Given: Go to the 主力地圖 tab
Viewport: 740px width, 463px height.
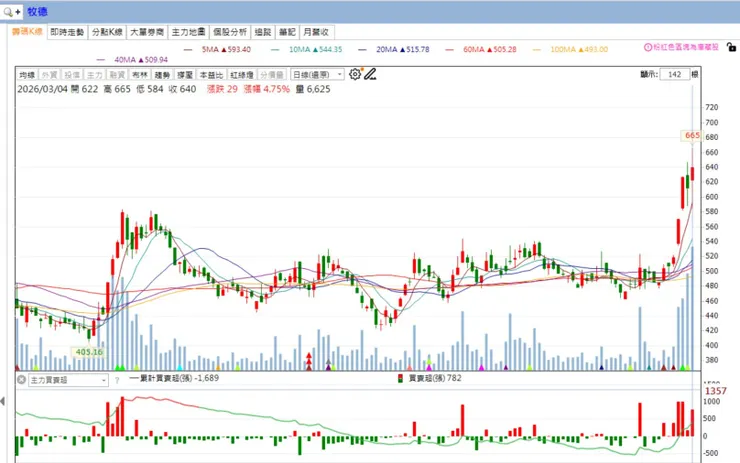Looking at the screenshot, I should [188, 32].
